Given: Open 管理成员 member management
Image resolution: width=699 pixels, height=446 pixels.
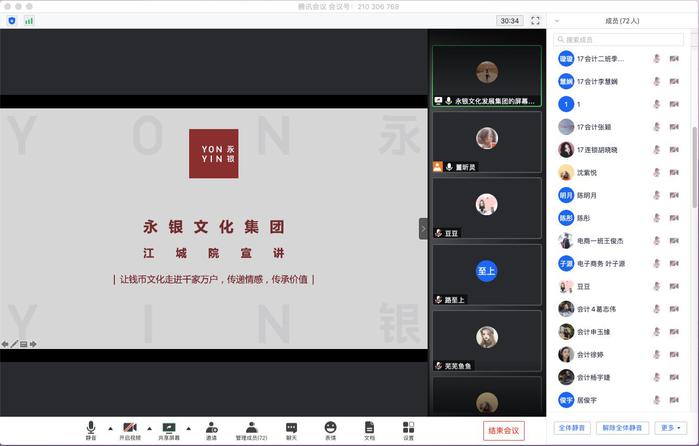Looking at the screenshot, I should click(251, 430).
